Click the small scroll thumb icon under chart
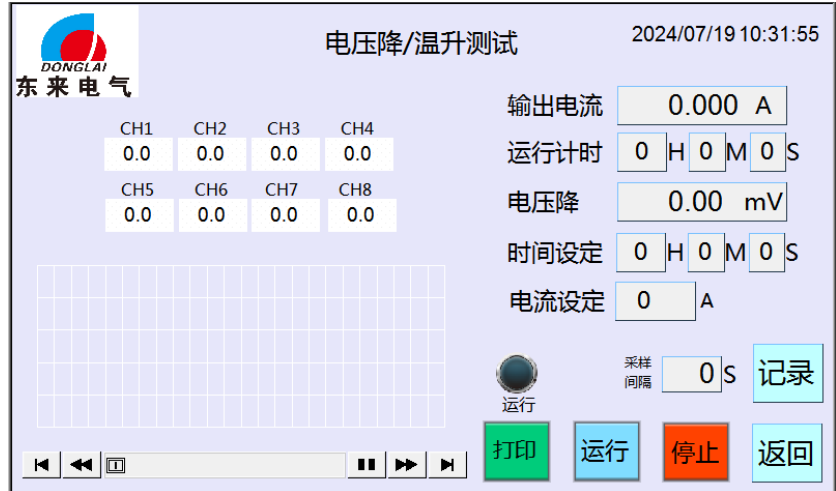The height and width of the screenshot is (491, 836). [x=115, y=464]
